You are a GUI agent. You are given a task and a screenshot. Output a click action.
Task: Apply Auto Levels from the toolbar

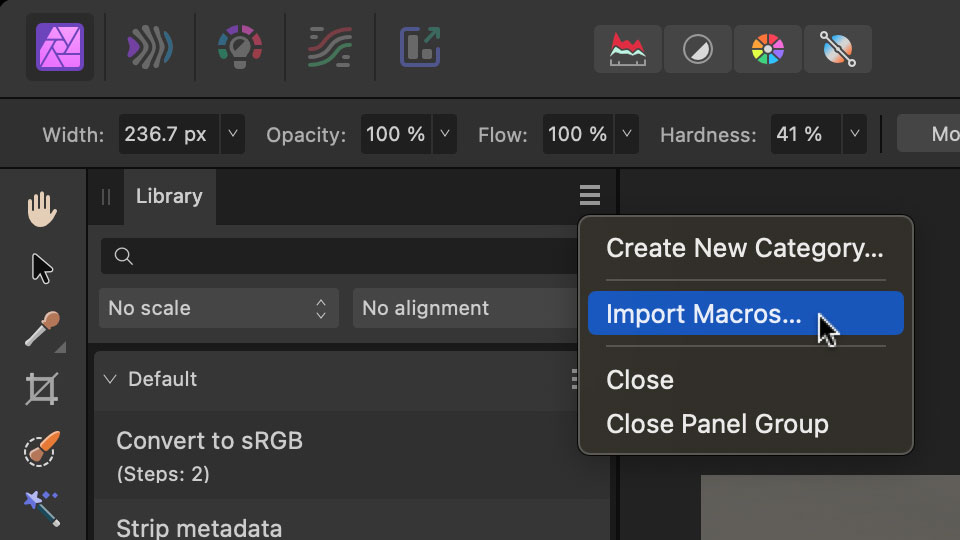[628, 49]
